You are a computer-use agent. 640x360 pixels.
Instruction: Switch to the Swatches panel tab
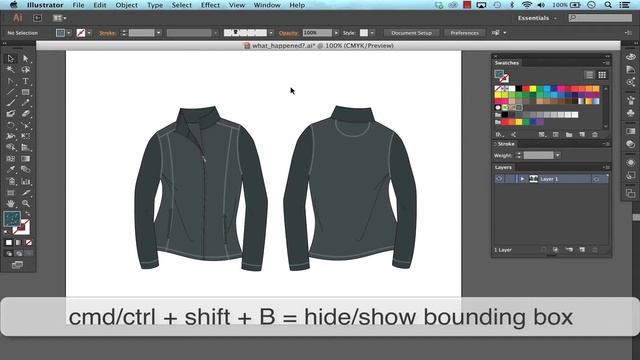tap(507, 63)
